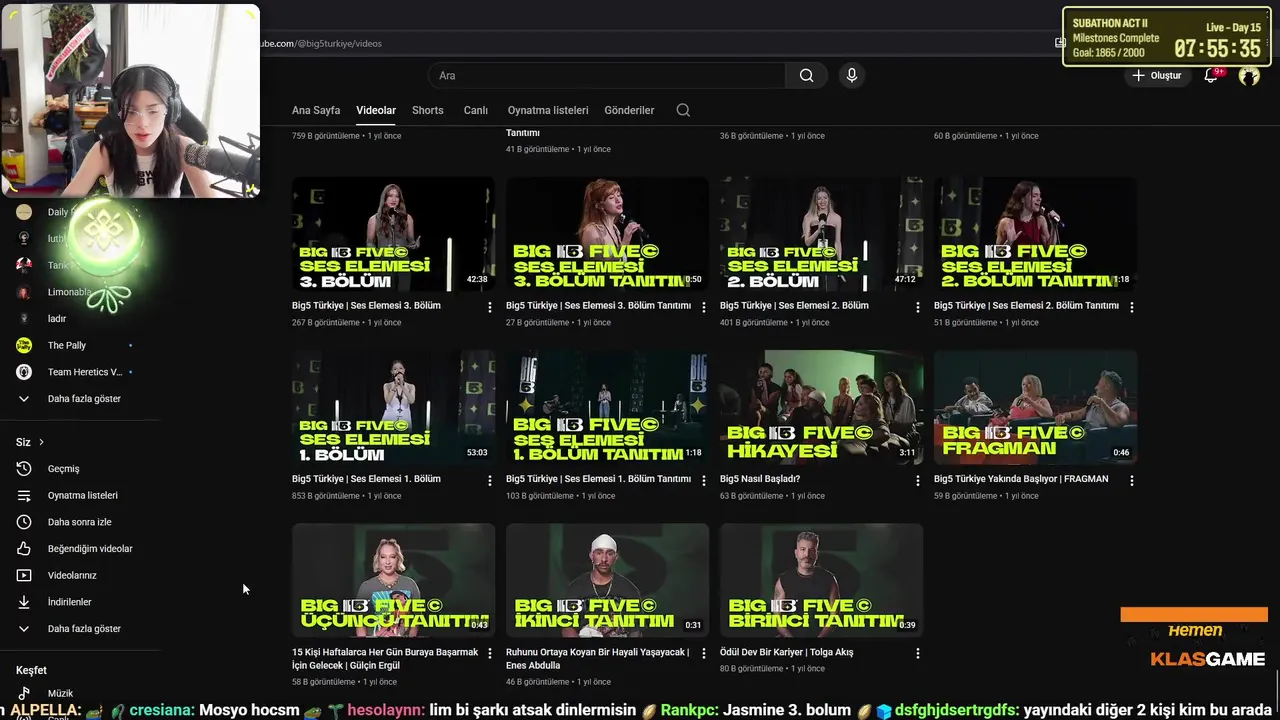The width and height of the screenshot is (1280, 720).
Task: Click the search magnifier button
Action: coord(806,75)
